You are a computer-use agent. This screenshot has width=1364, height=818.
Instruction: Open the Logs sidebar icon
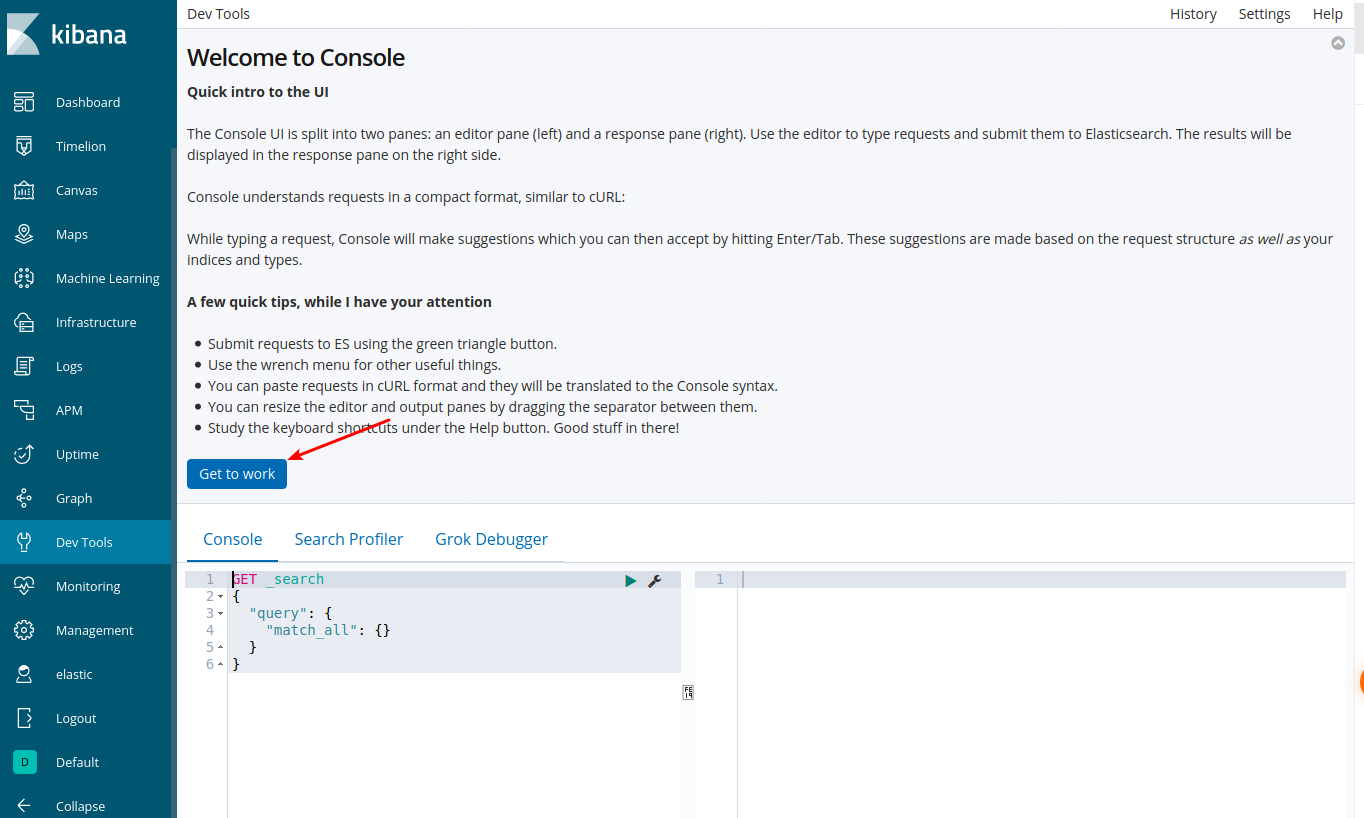(x=24, y=366)
